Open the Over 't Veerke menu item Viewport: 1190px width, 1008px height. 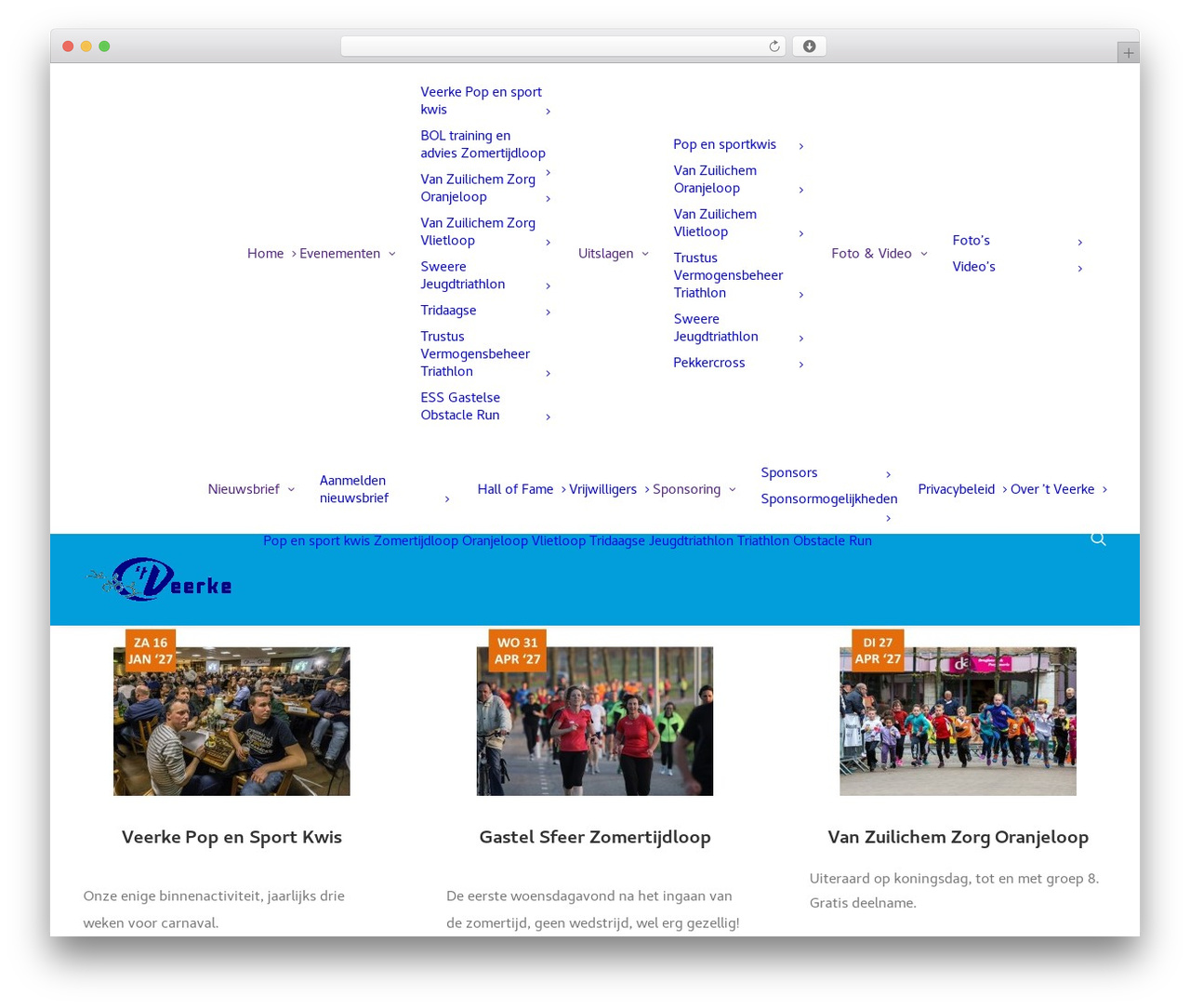pos(1052,489)
